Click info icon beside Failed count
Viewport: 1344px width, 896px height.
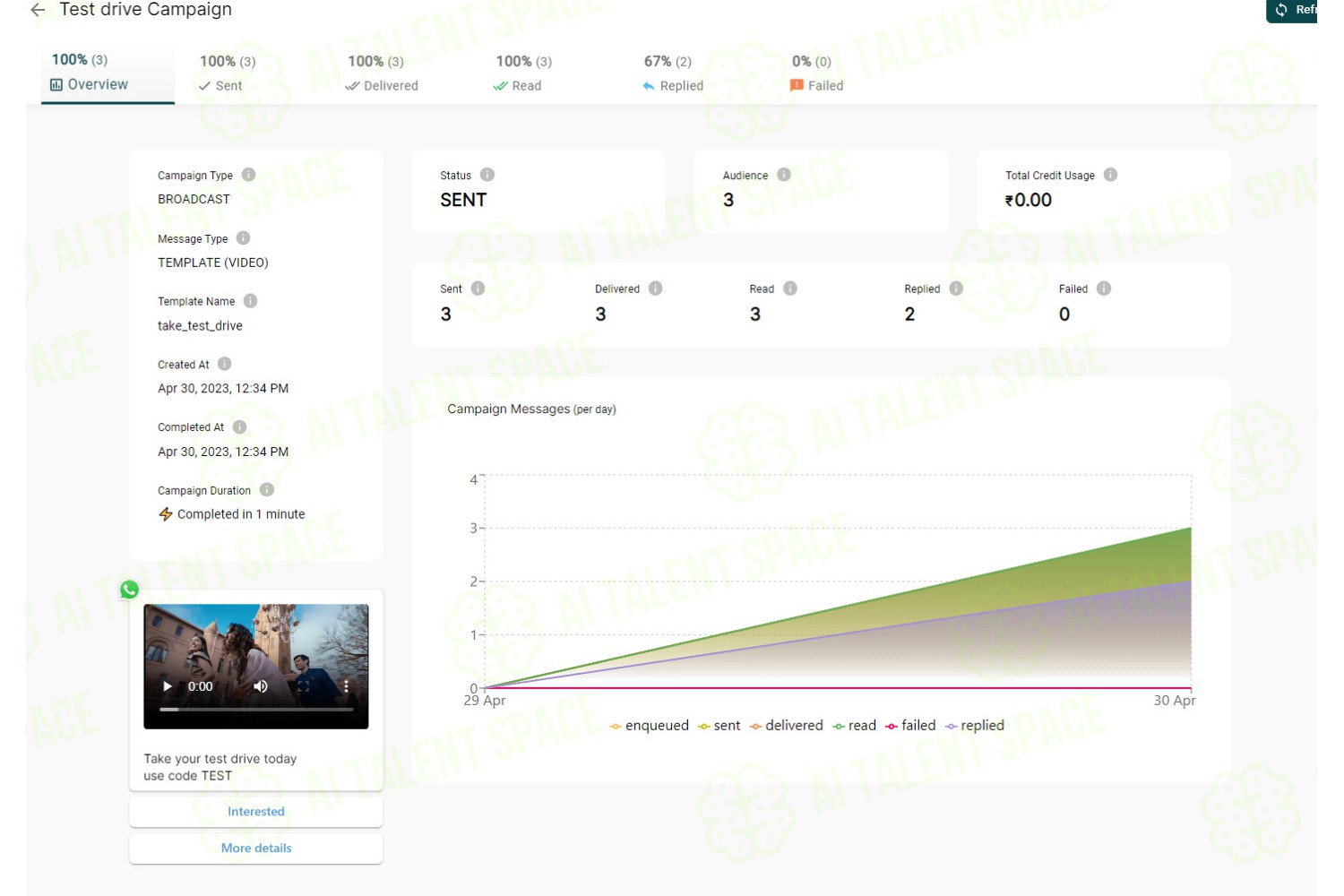point(1104,289)
